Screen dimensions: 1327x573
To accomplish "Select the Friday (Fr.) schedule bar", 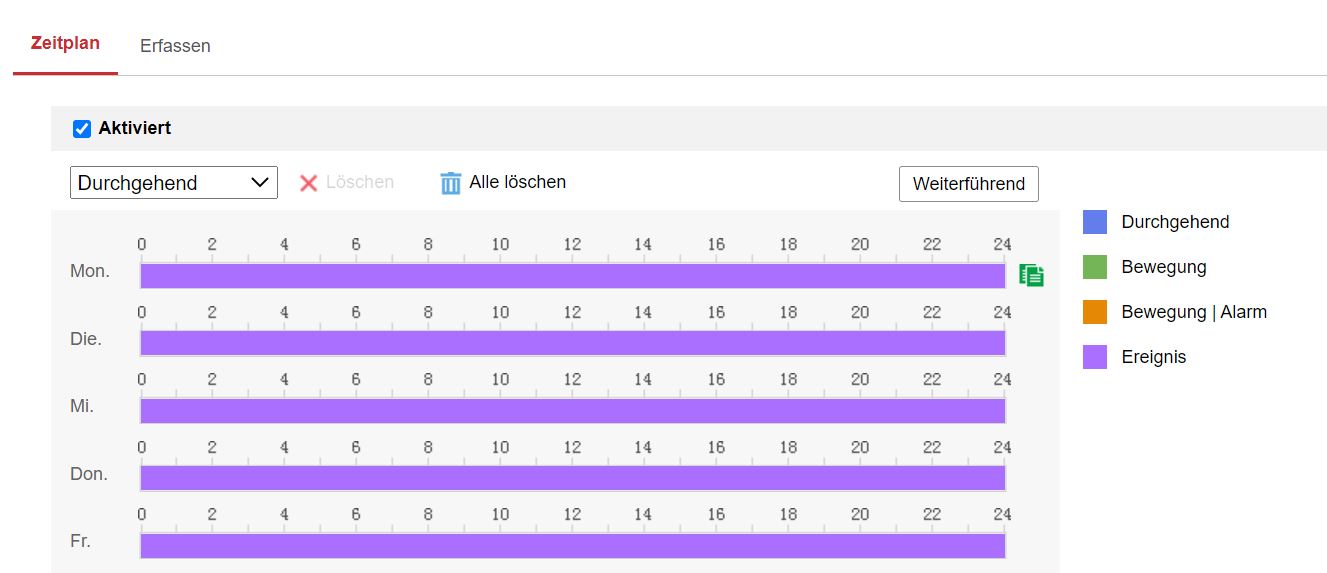I will pos(572,546).
